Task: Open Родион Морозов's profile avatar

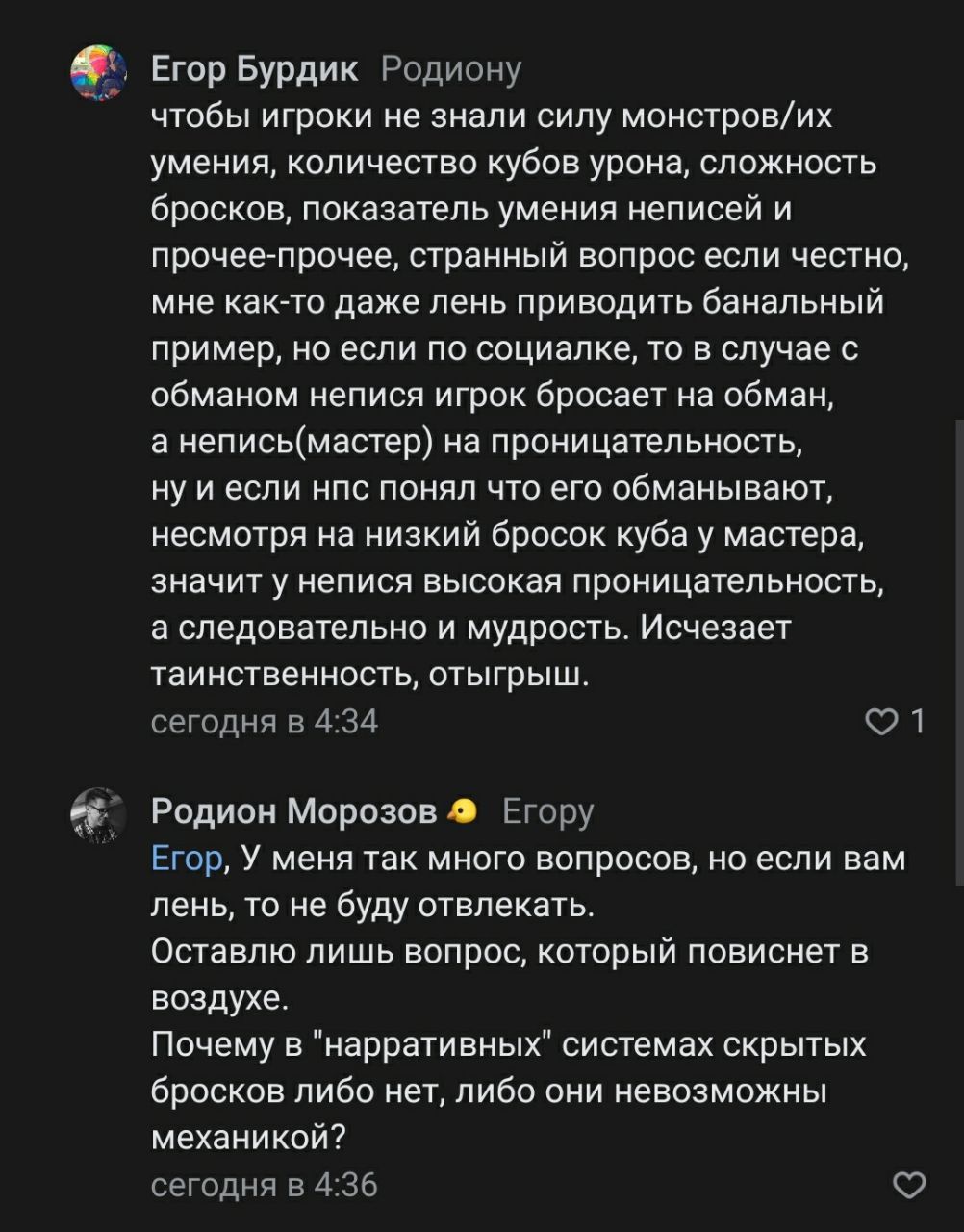Action: click(x=99, y=815)
